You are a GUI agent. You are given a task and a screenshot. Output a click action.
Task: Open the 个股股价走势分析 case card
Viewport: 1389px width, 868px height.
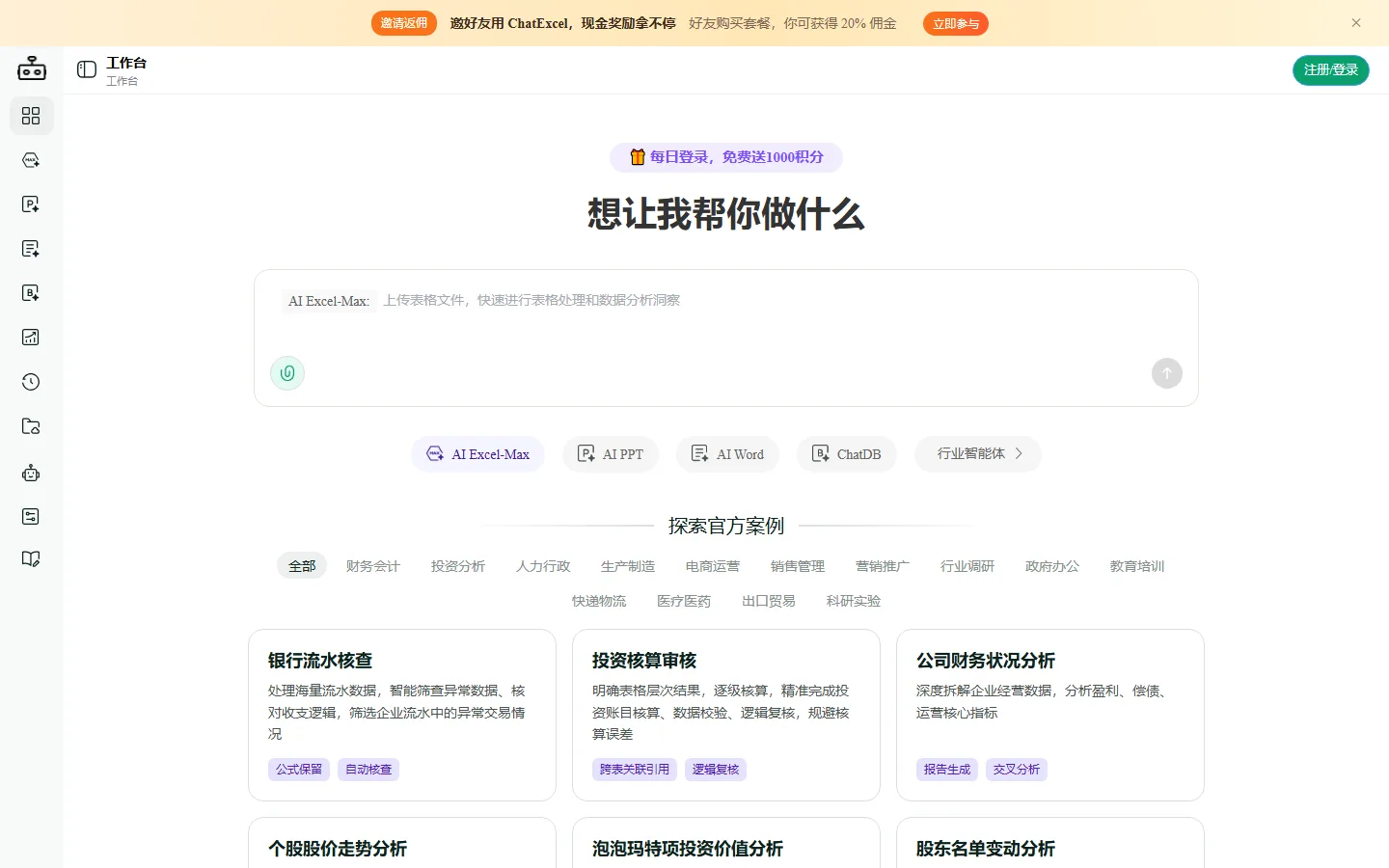tap(402, 843)
